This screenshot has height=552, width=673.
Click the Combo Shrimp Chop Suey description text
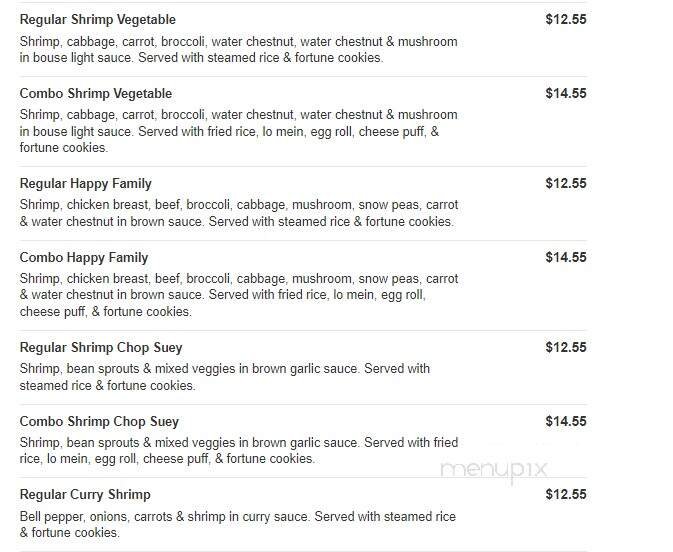point(238,451)
